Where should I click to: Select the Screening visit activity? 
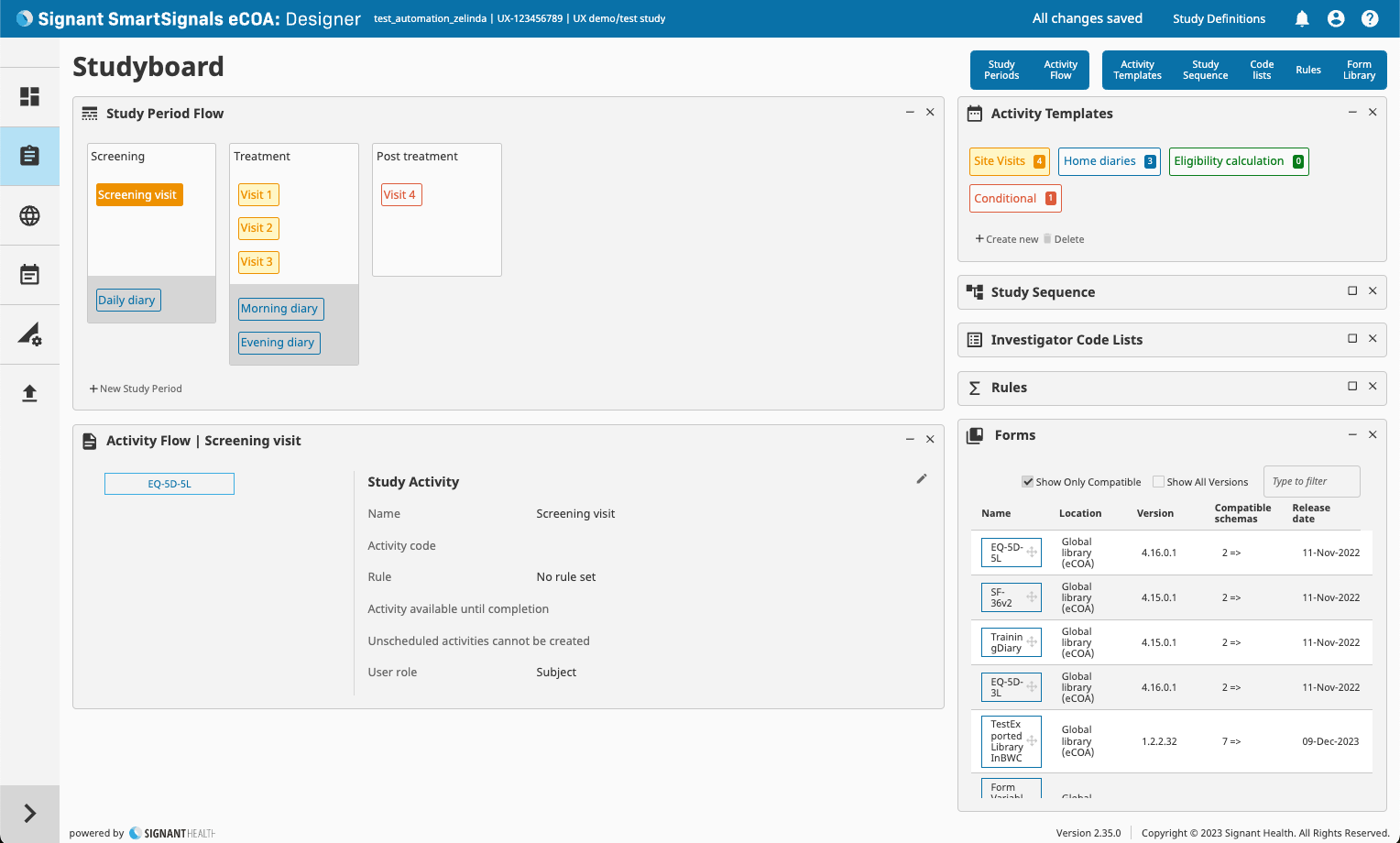coord(139,194)
